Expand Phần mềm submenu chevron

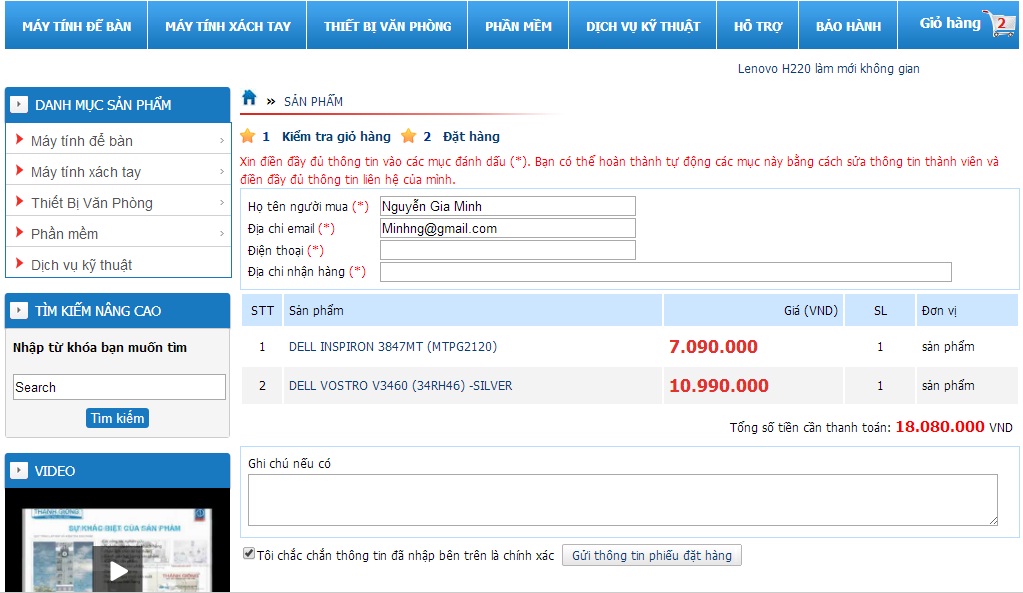click(222, 234)
